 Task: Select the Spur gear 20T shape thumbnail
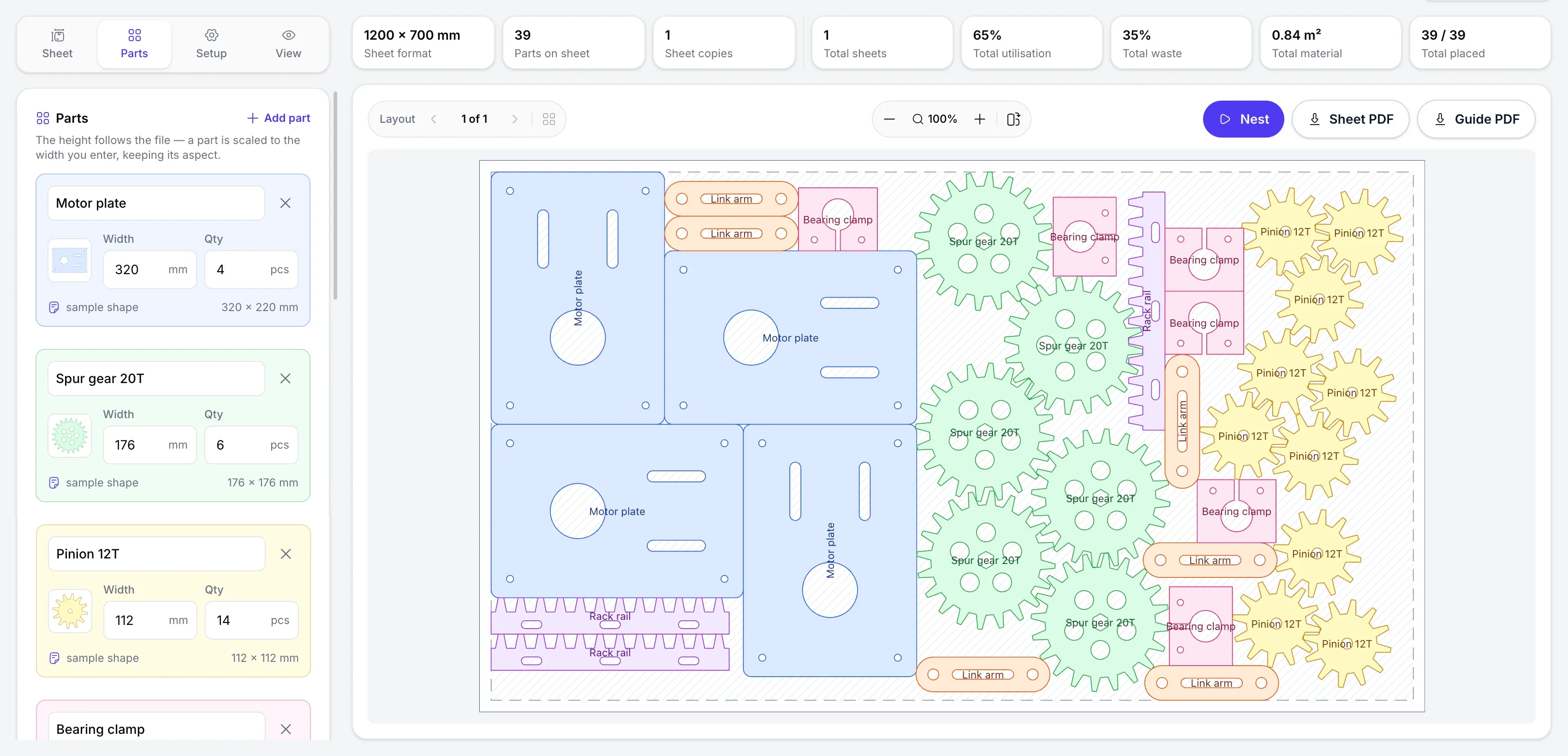[x=69, y=436]
